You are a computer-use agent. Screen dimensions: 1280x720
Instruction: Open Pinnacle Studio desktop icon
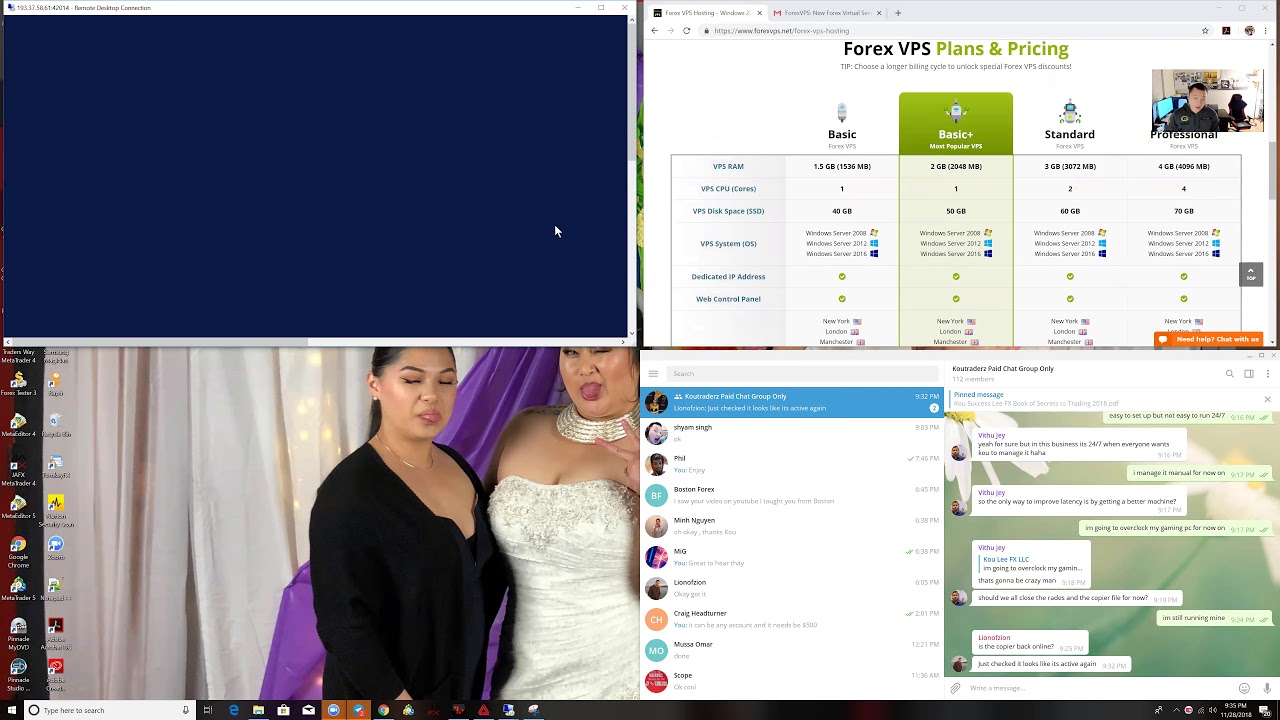coord(18,675)
